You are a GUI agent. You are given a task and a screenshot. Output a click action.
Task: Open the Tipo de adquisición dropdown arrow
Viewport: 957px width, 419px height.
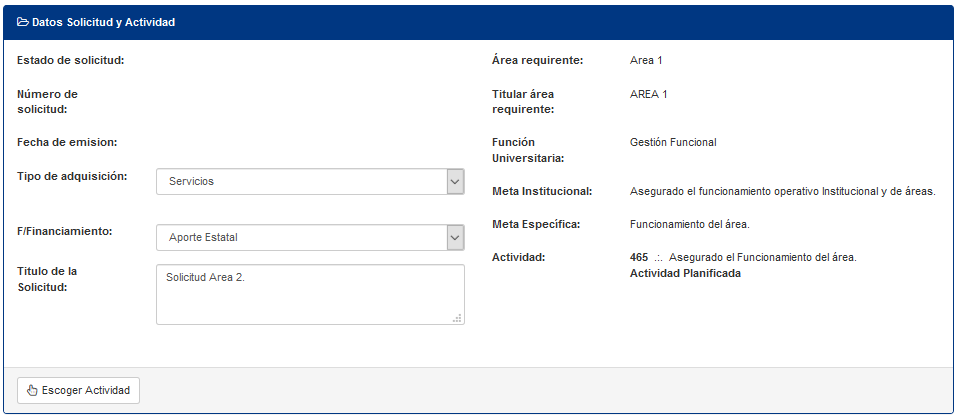point(455,182)
